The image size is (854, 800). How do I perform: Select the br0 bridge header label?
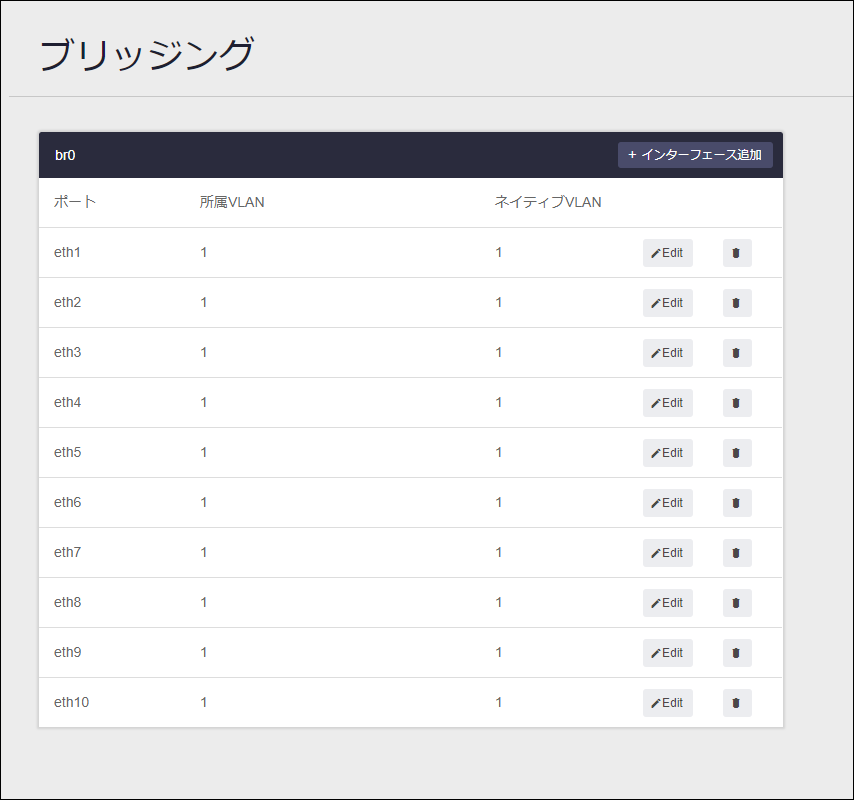click(65, 155)
